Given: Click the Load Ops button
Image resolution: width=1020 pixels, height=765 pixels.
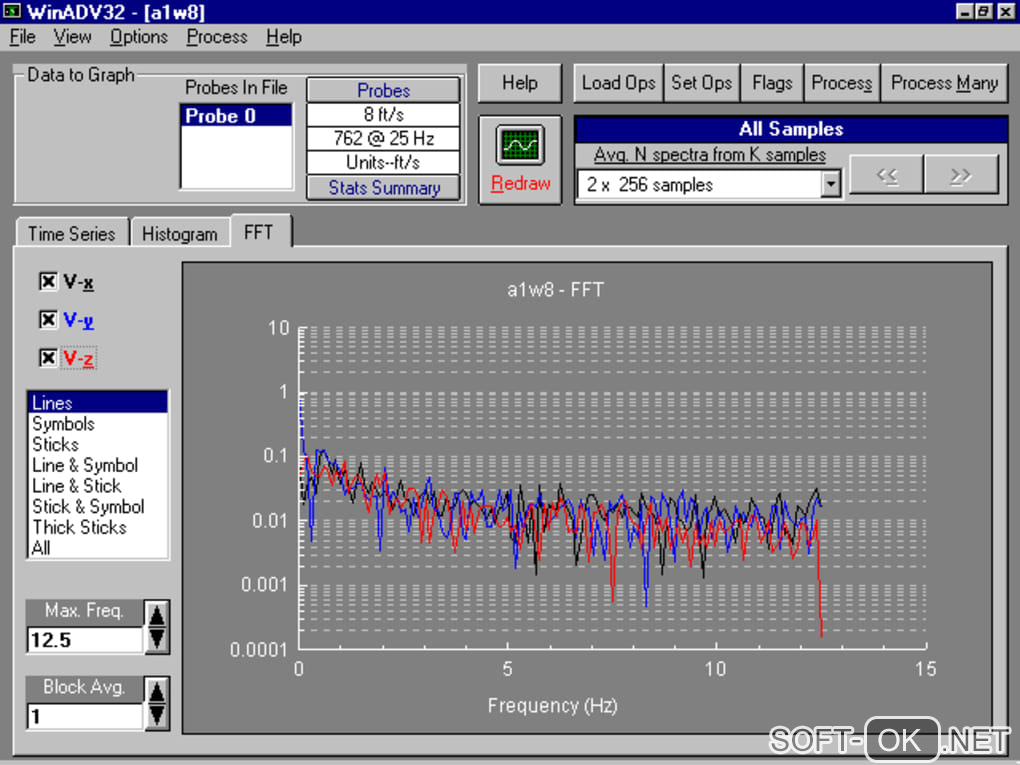Looking at the screenshot, I should [618, 83].
